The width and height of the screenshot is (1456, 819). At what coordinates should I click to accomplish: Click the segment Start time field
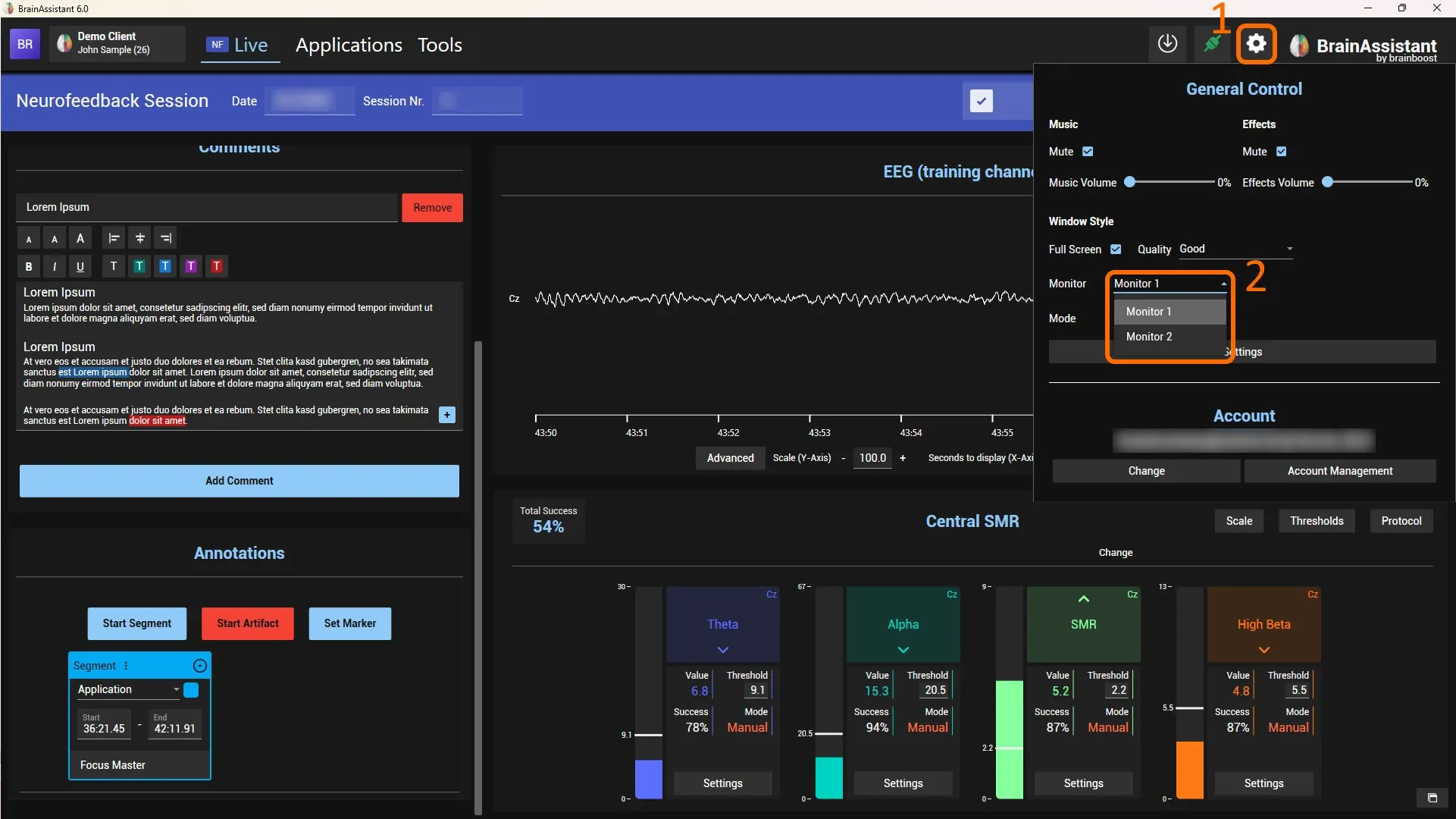tap(105, 723)
